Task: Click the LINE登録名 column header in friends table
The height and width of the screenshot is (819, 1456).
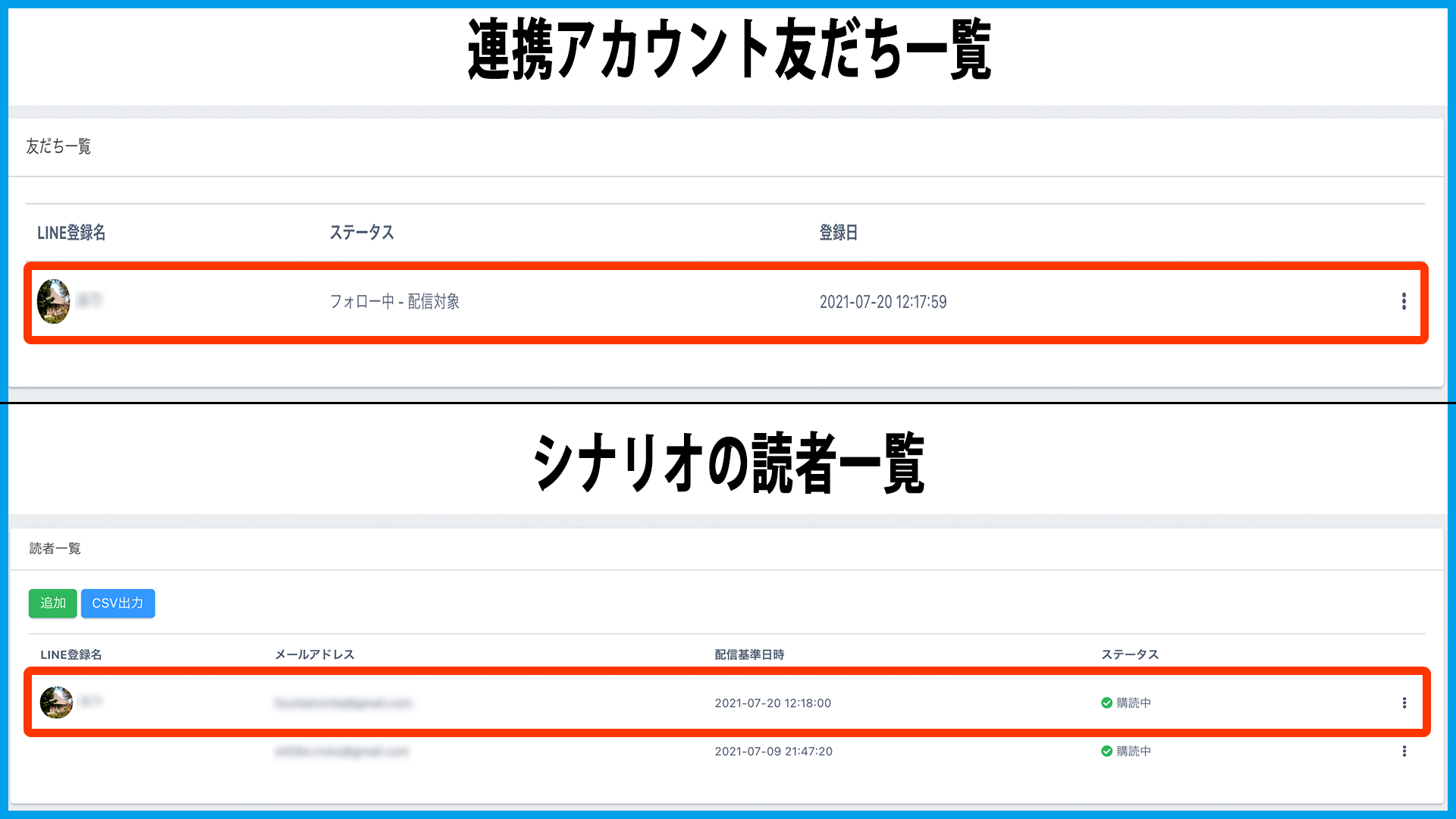Action: pos(71,233)
